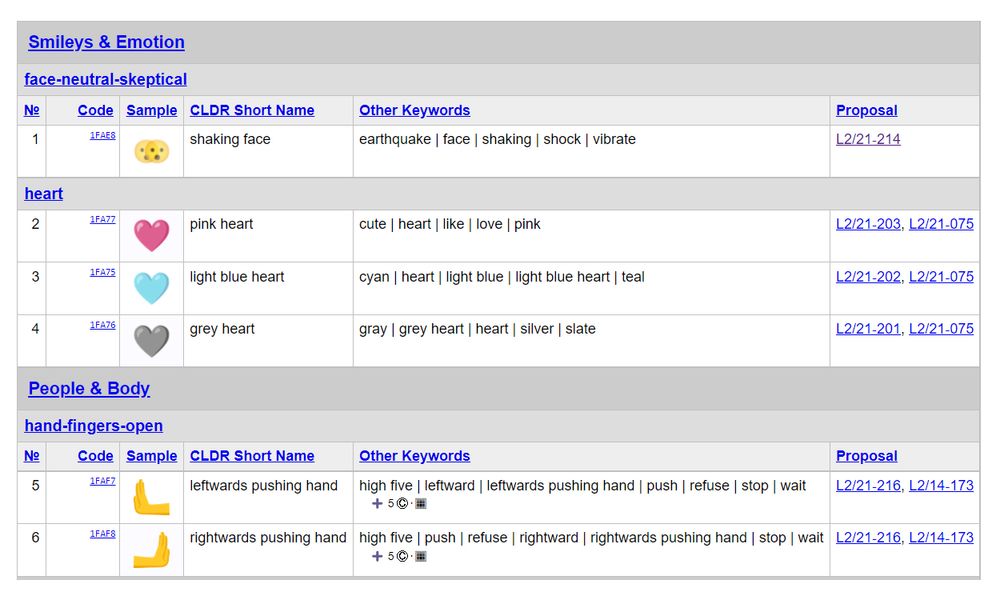Click the leftwards pushing hand emoji sample

[151, 498]
